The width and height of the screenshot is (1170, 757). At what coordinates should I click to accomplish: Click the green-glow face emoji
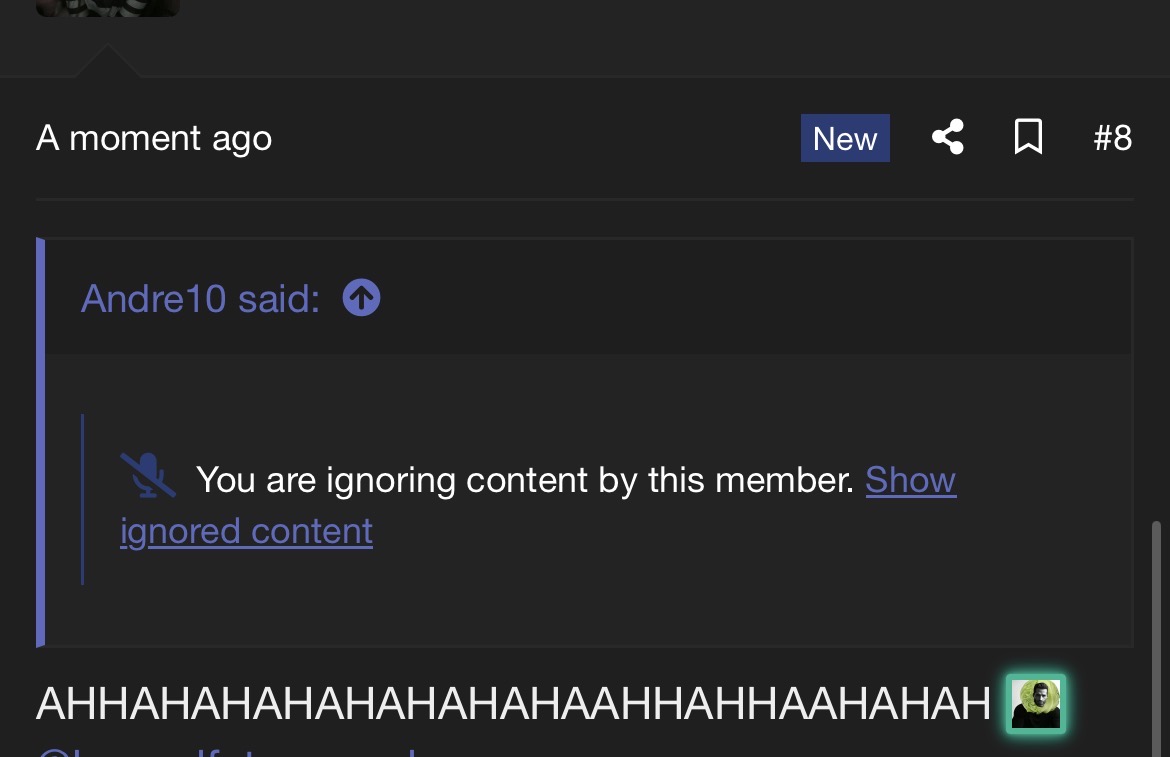(x=1036, y=704)
